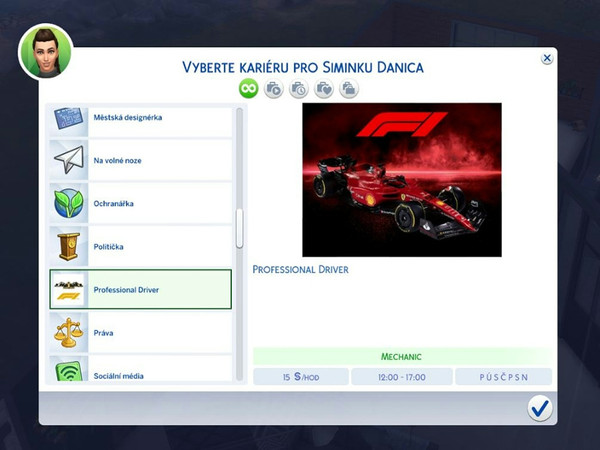
Task: Select the green infinity all-careers filter
Action: (248, 89)
